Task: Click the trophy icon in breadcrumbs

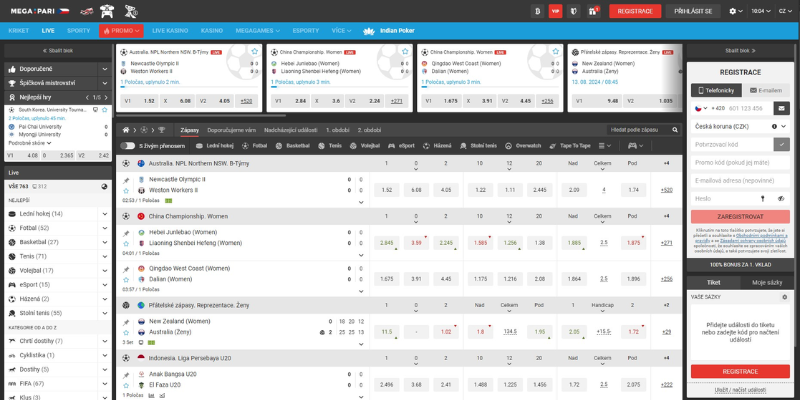Action: click(161, 130)
